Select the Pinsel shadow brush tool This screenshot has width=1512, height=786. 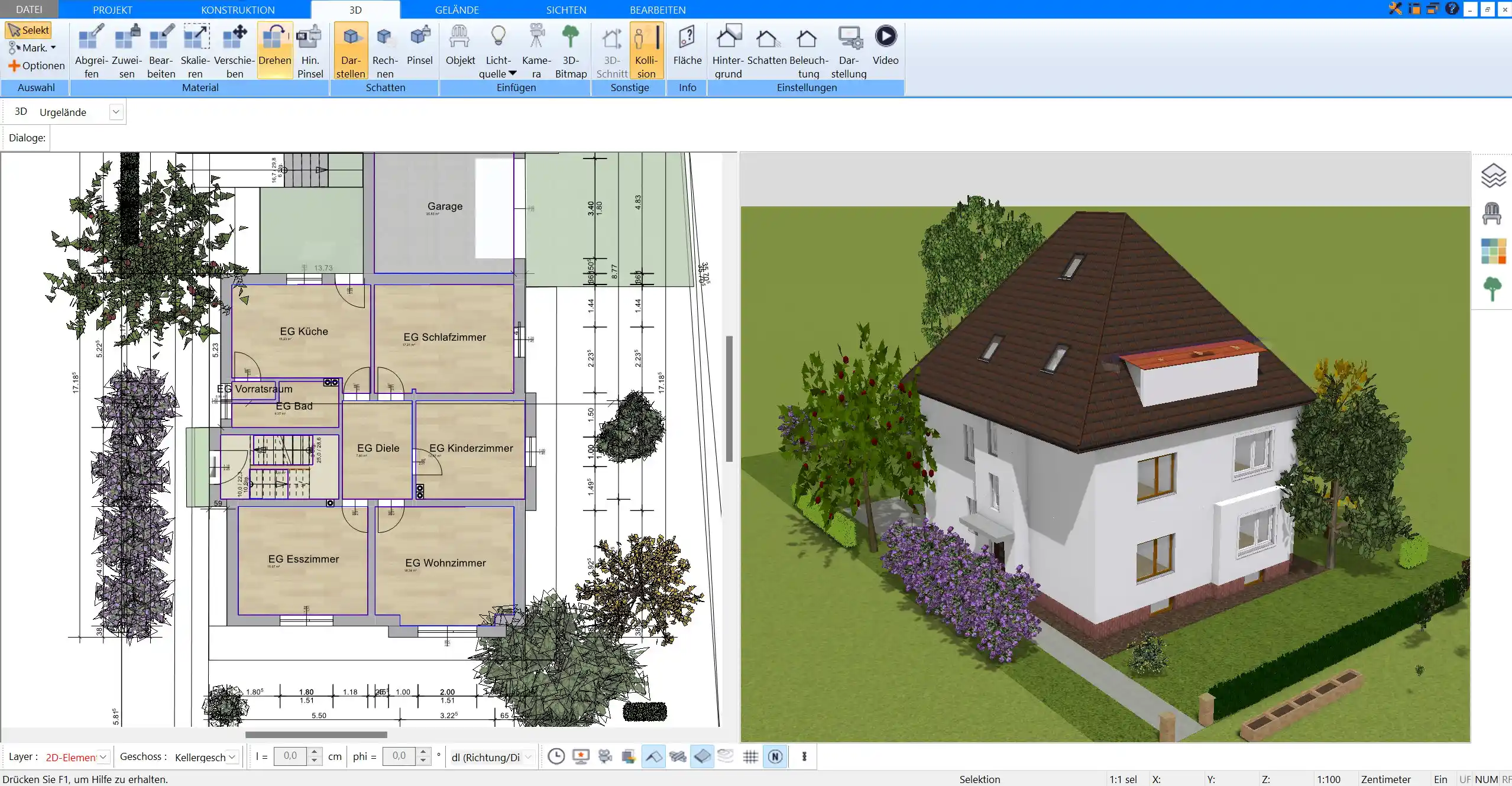(420, 45)
